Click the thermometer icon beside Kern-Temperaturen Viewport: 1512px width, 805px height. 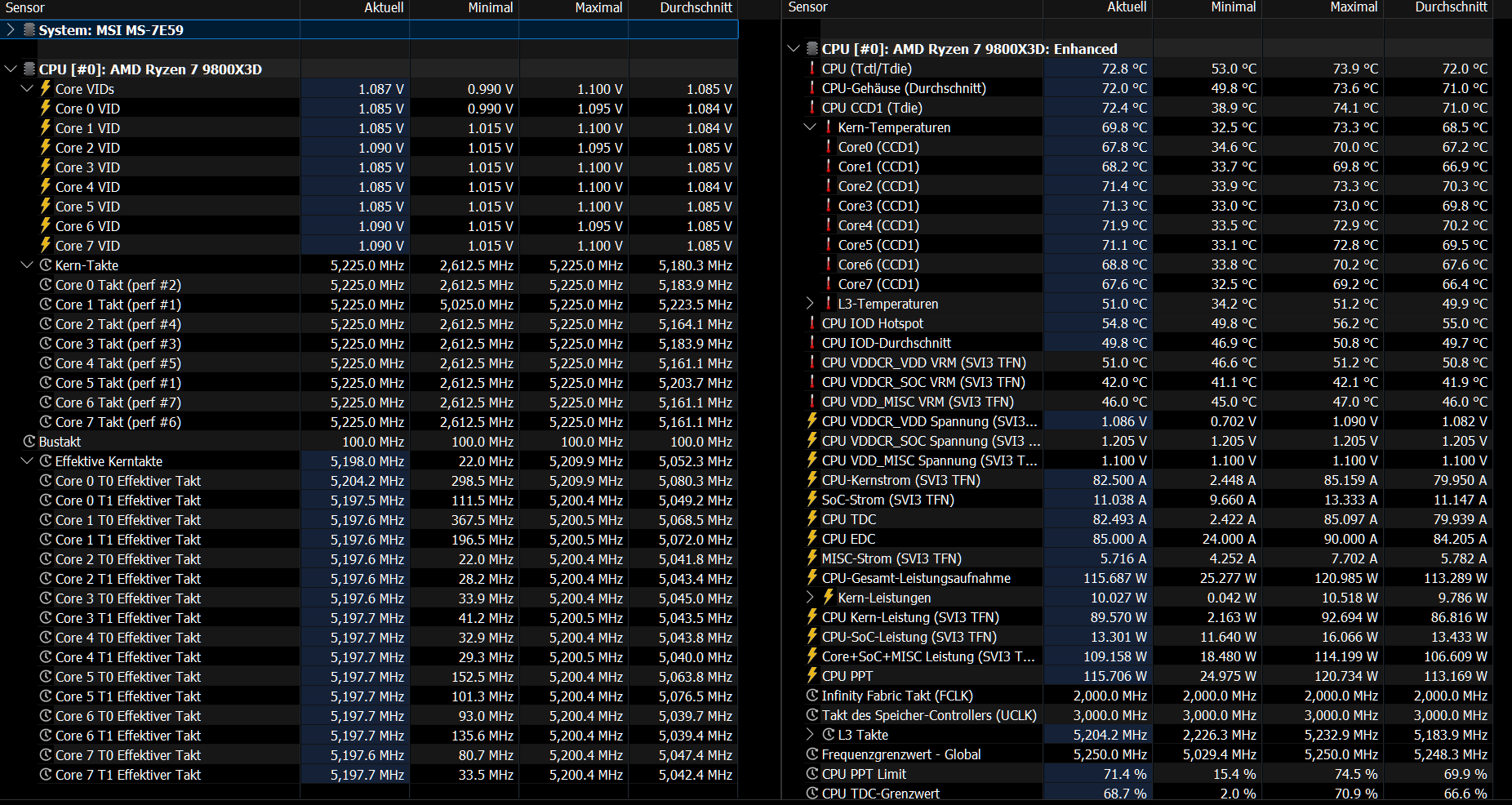point(829,127)
